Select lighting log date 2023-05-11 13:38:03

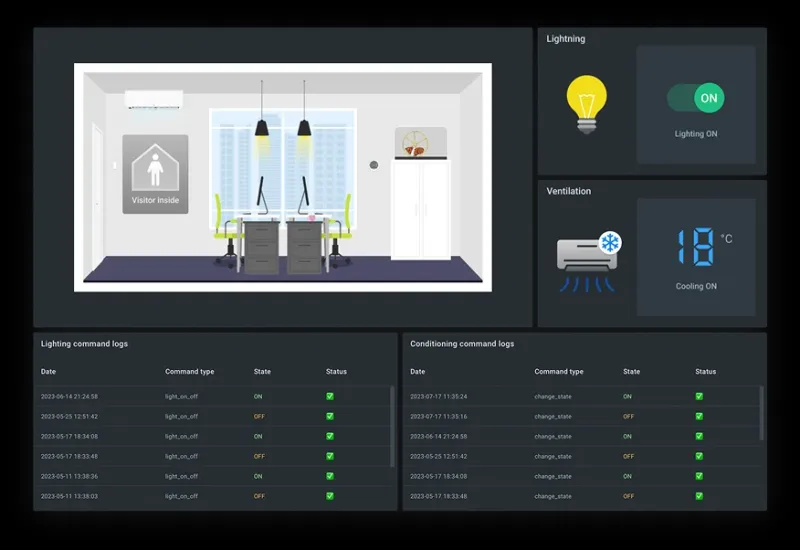[x=69, y=496]
